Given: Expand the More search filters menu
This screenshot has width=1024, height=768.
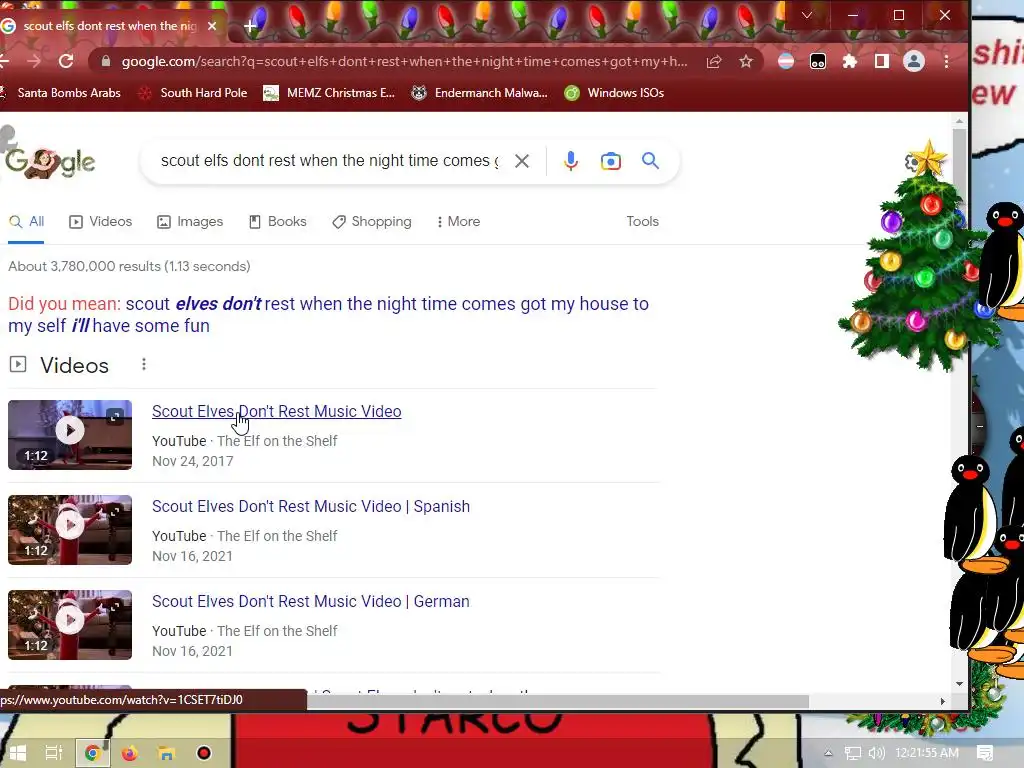Looking at the screenshot, I should pyautogui.click(x=458, y=222).
